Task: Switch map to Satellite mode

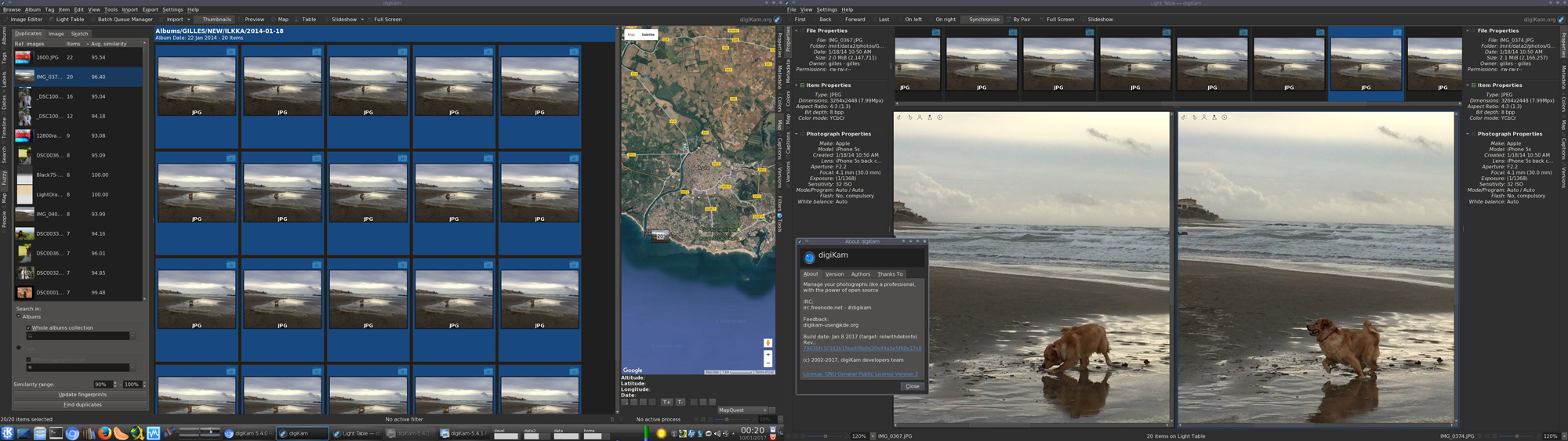Action: coord(648,34)
